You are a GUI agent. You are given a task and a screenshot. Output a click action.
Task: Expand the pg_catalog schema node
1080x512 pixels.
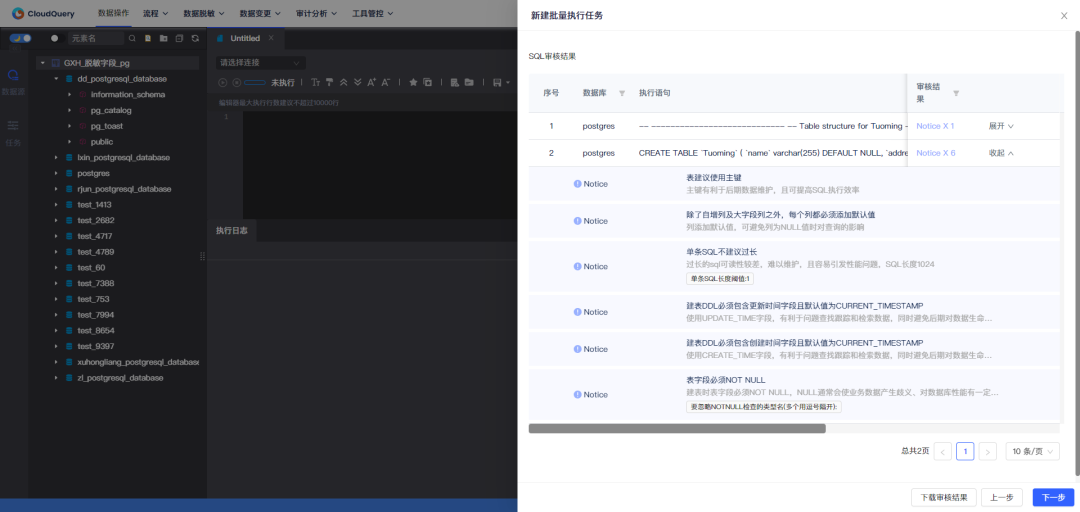point(70,110)
